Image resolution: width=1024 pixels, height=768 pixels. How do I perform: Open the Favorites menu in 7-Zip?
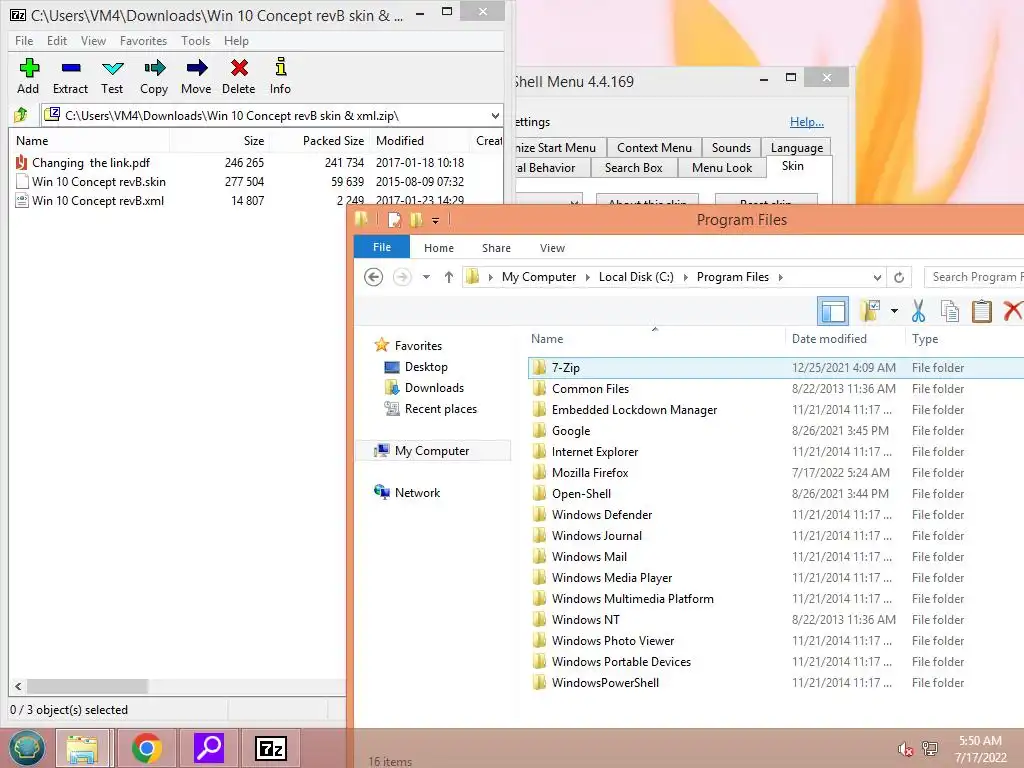[143, 40]
